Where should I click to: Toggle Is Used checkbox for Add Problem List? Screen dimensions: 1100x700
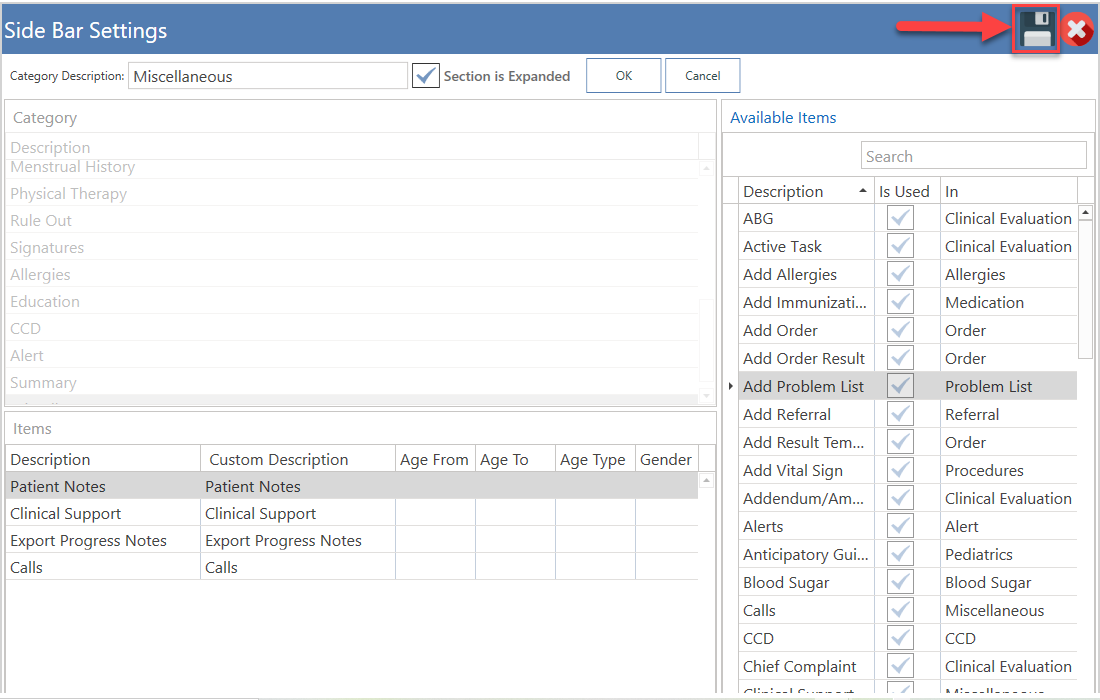pyautogui.click(x=900, y=386)
